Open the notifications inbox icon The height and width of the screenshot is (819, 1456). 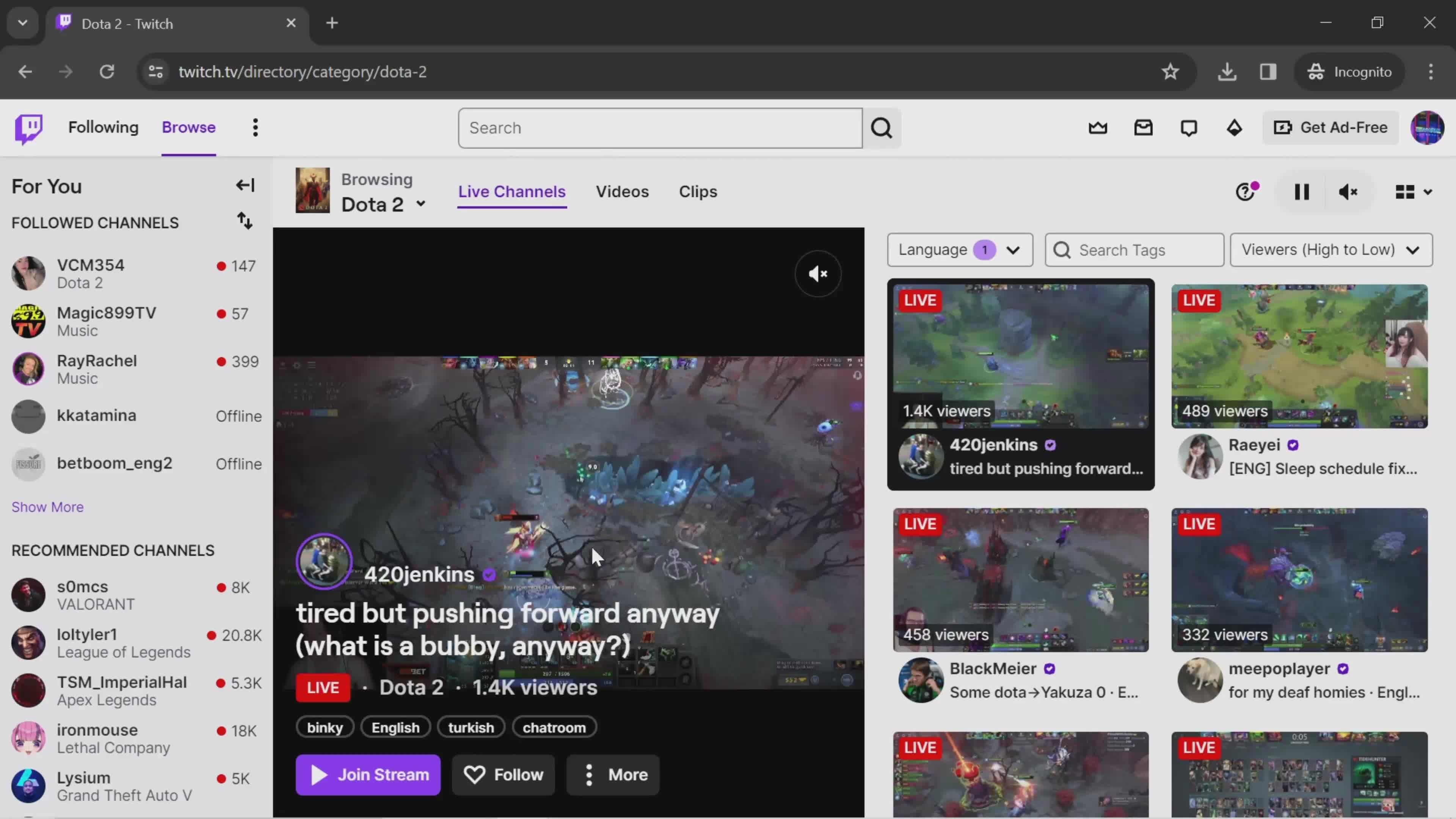[1143, 128]
